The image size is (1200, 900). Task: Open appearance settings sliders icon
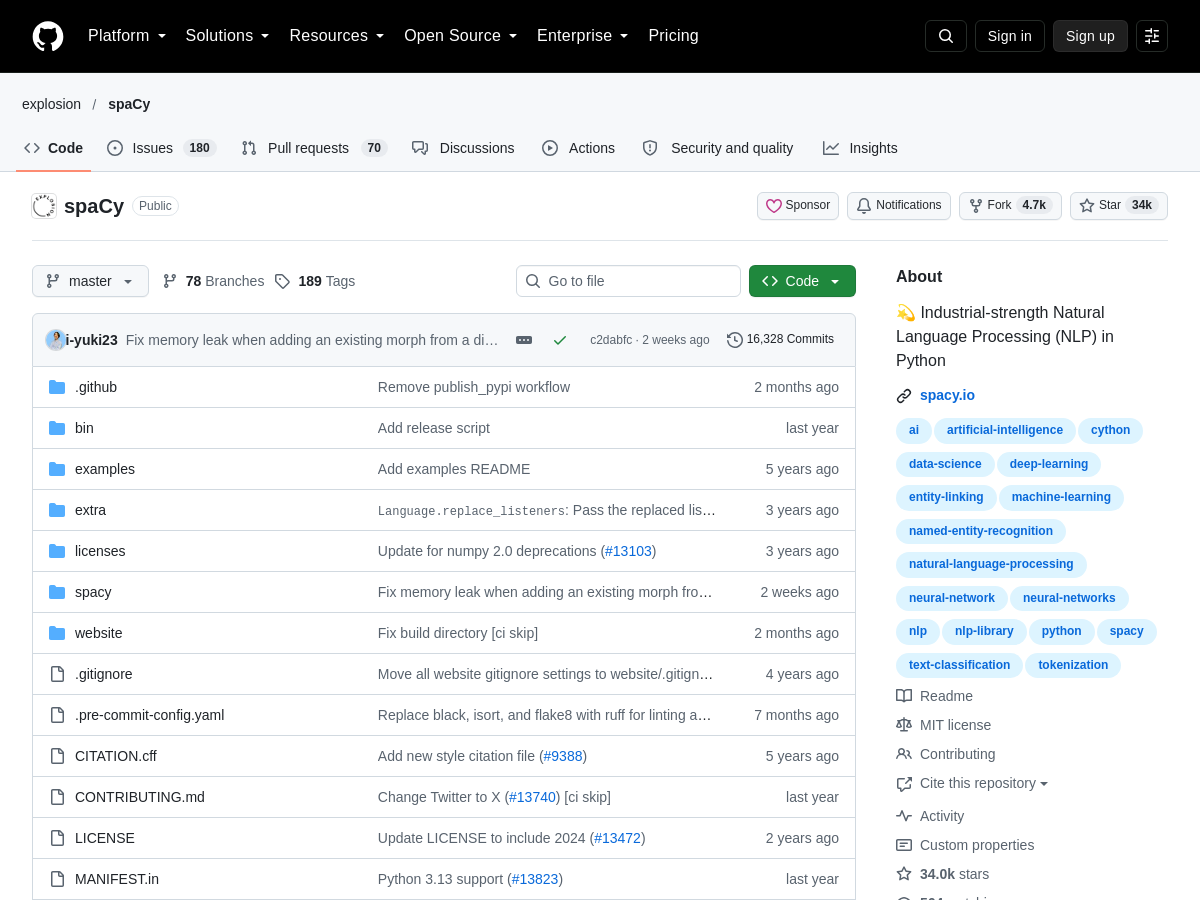1152,36
